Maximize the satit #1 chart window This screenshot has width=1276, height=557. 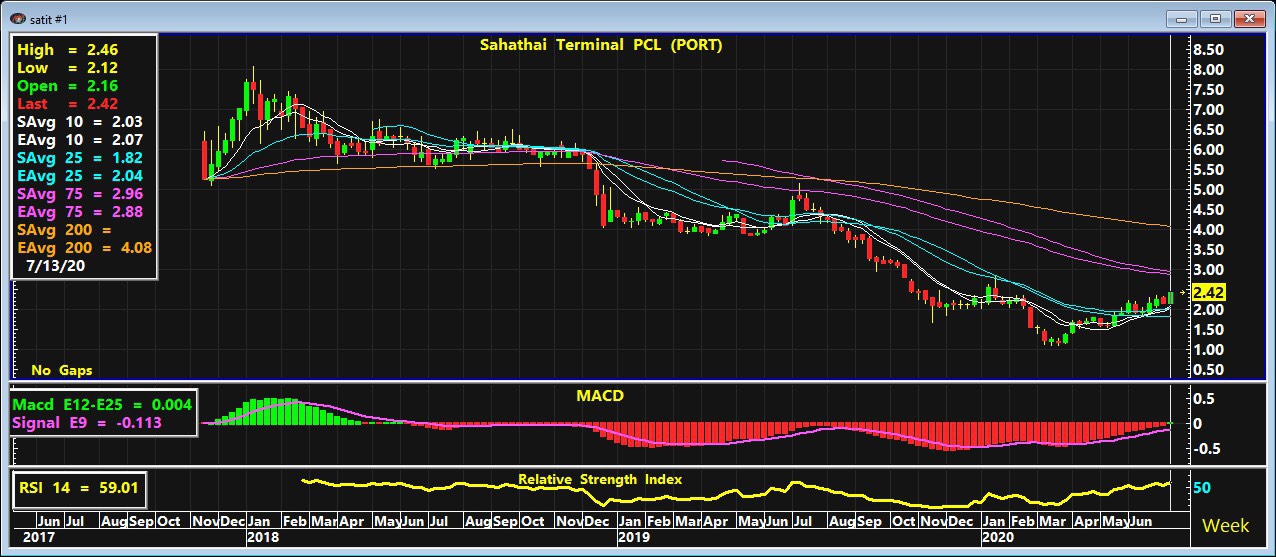point(1215,18)
